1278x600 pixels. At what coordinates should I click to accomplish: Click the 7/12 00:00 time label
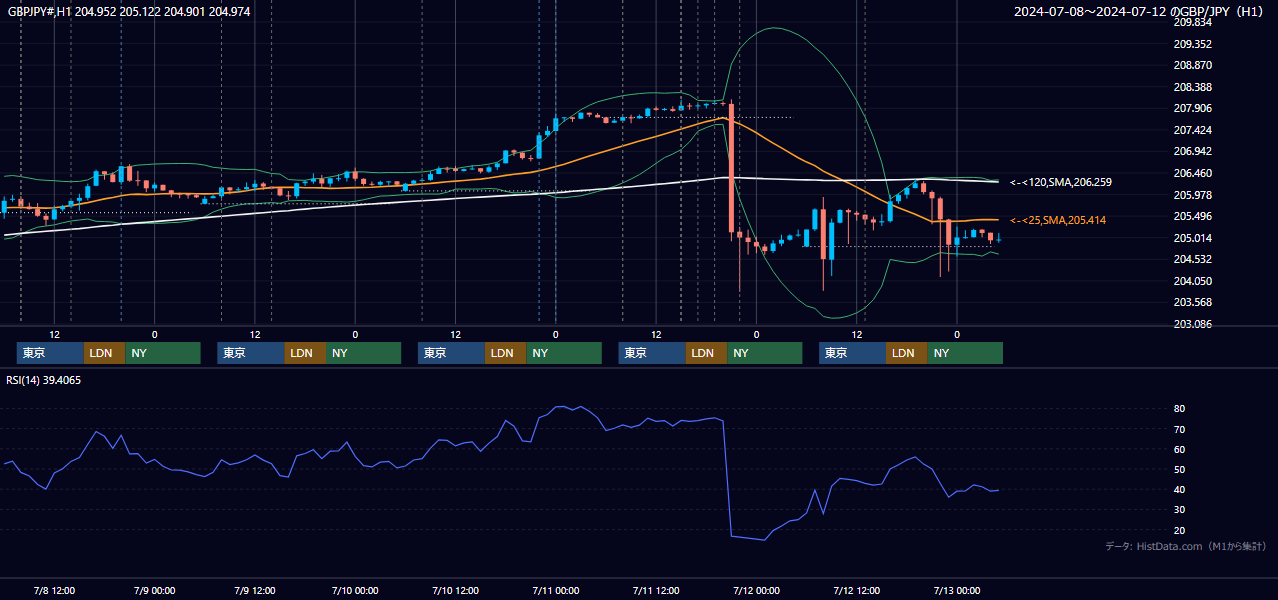(x=756, y=590)
